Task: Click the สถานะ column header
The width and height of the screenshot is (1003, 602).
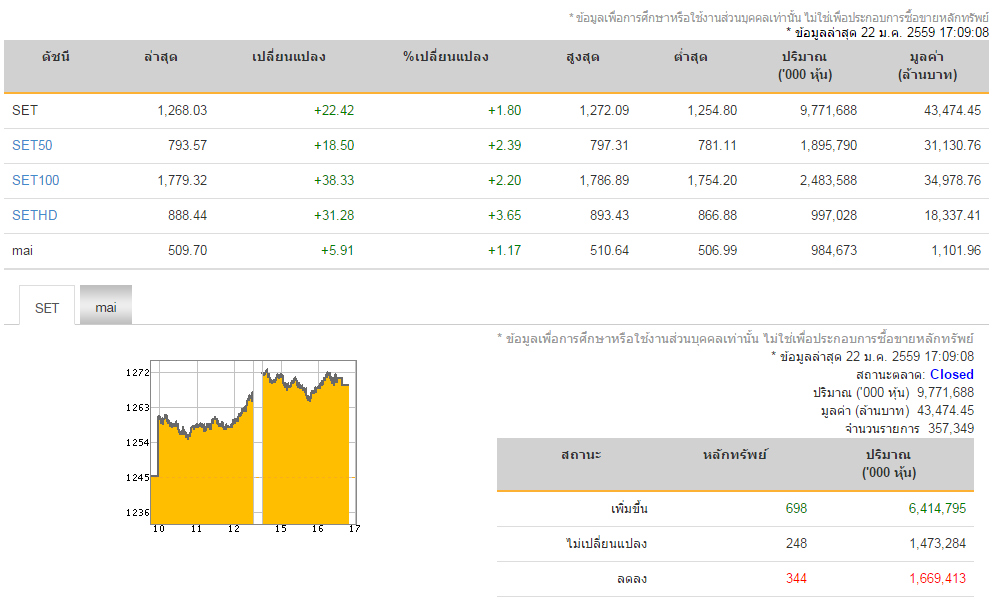Action: 581,455
